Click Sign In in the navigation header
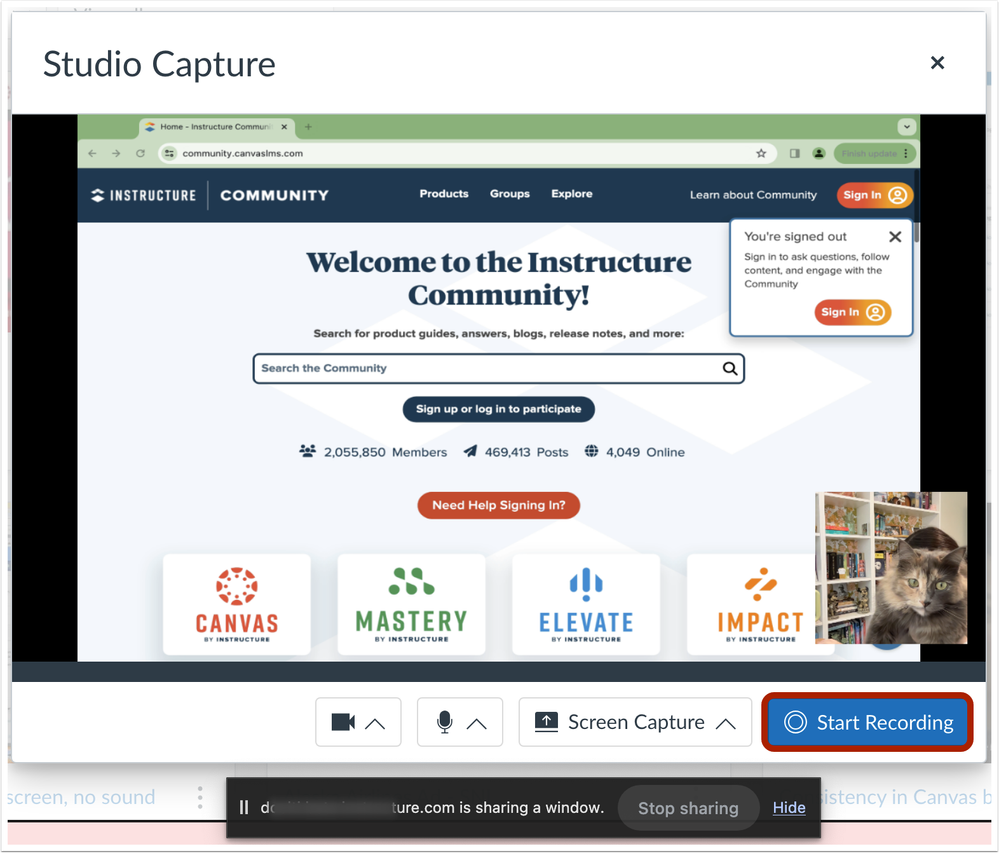This screenshot has height=853, width=999. point(875,195)
